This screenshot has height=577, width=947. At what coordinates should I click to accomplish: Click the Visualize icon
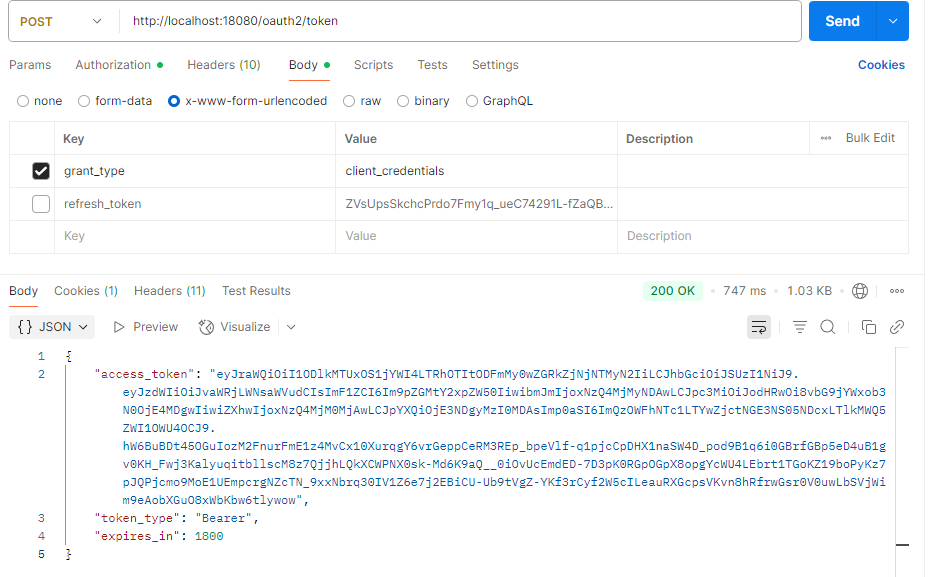206,327
